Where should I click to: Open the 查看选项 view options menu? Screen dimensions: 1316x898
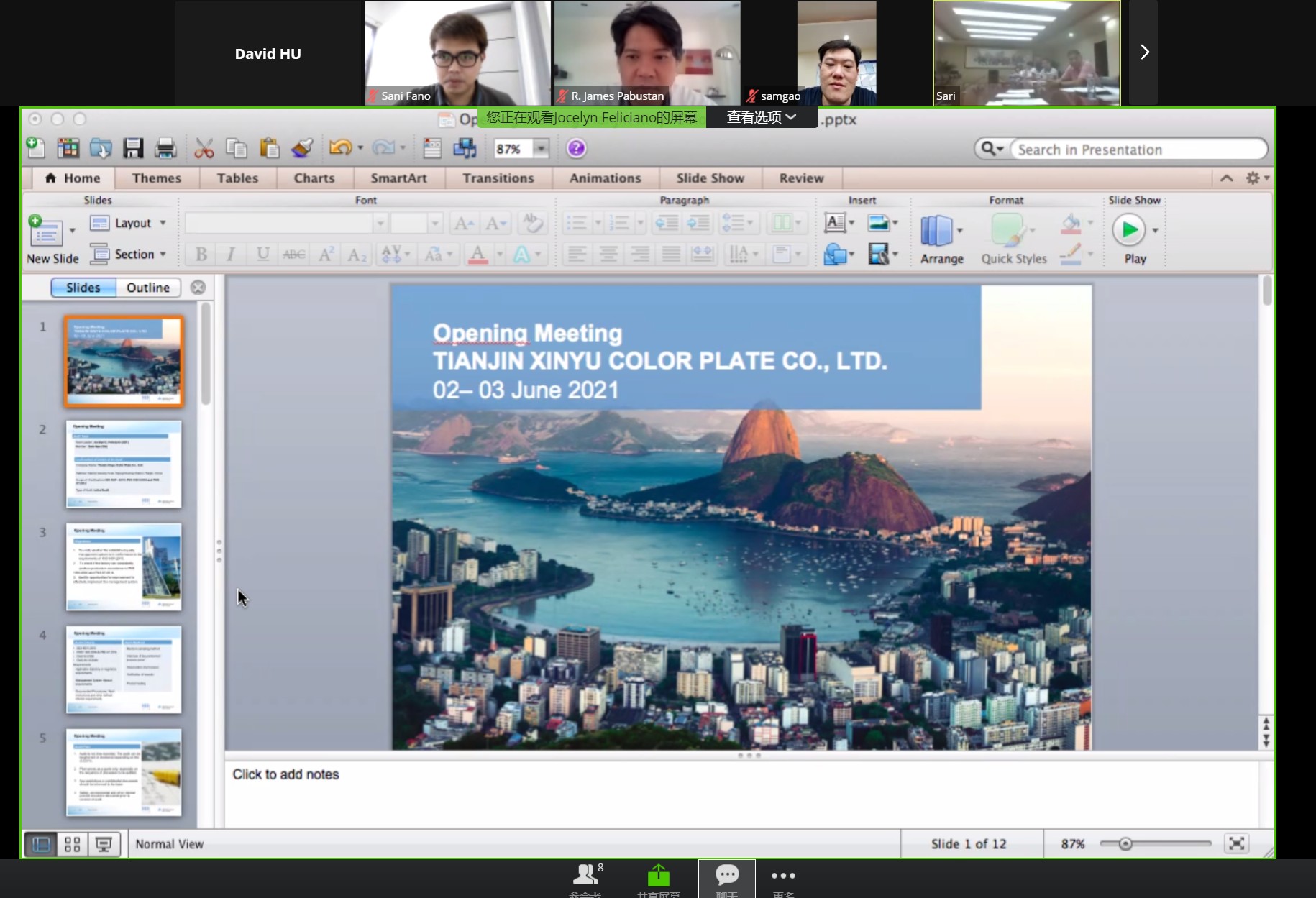pyautogui.click(x=761, y=117)
